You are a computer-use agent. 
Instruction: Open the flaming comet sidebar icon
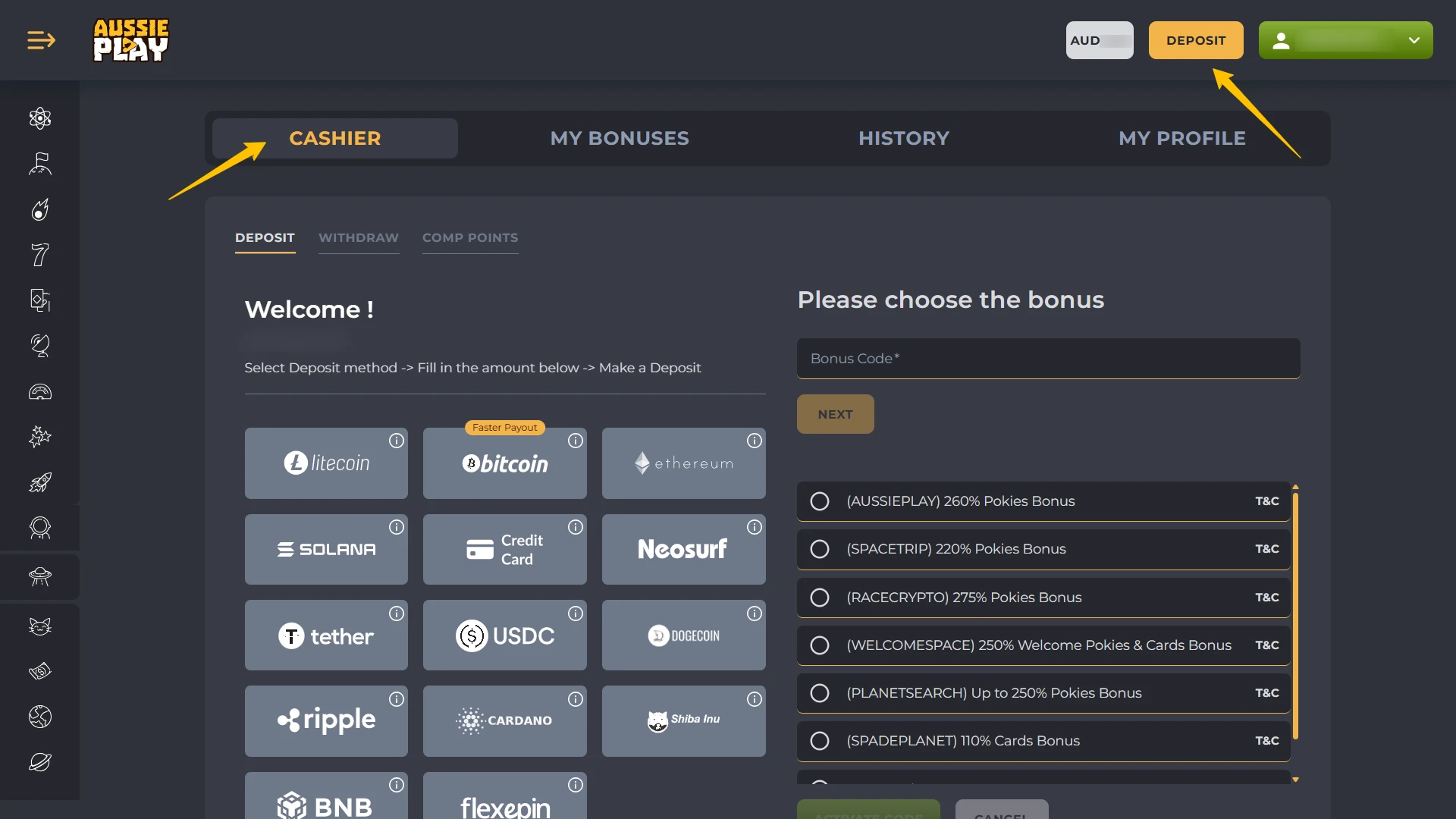[x=40, y=209]
